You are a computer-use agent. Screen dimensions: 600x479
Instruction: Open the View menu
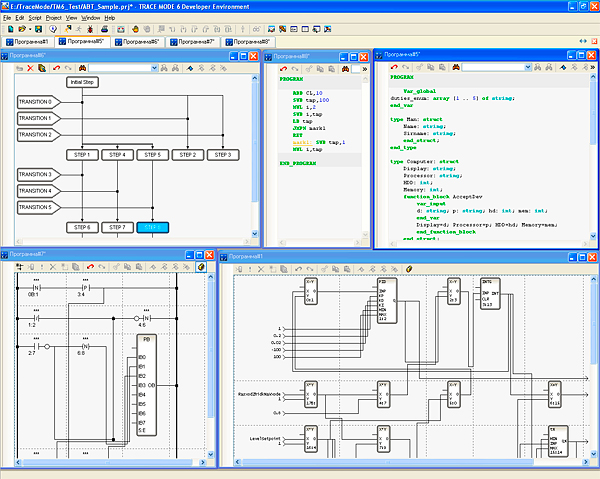(x=71, y=18)
